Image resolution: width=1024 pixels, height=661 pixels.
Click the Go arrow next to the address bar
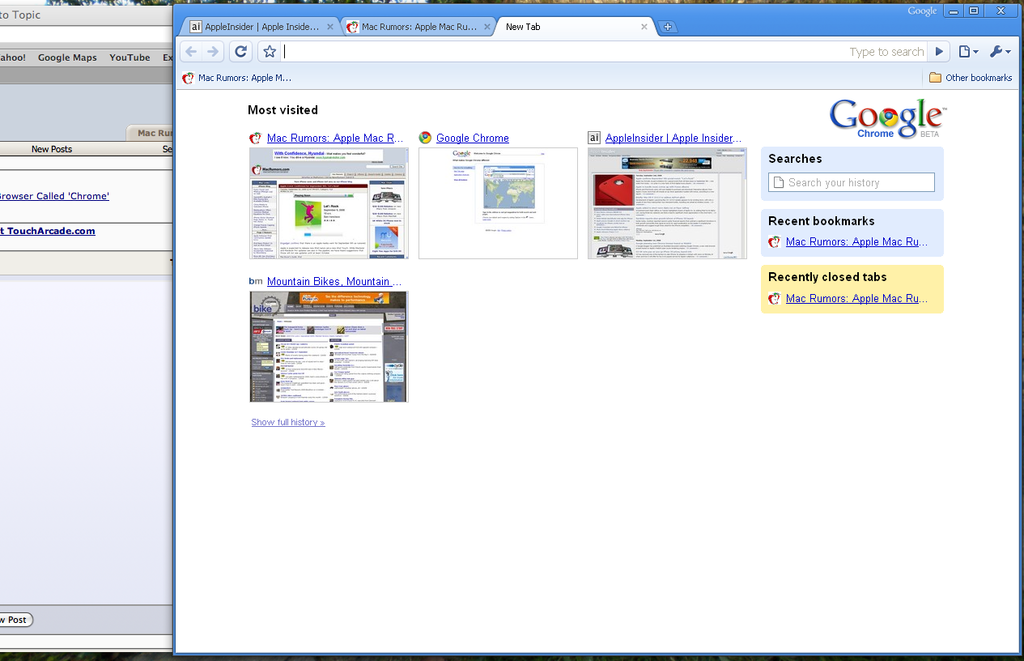point(939,52)
